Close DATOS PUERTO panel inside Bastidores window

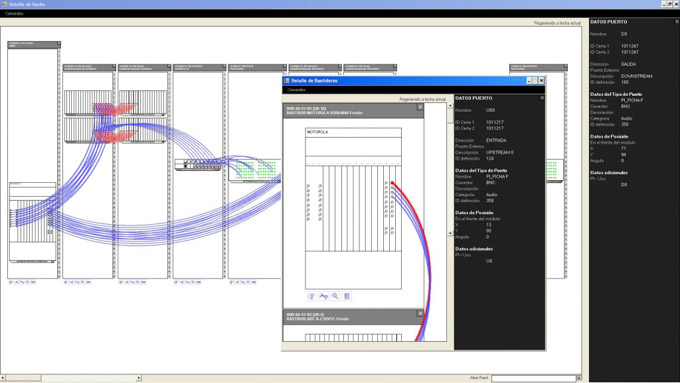pyautogui.click(x=542, y=98)
